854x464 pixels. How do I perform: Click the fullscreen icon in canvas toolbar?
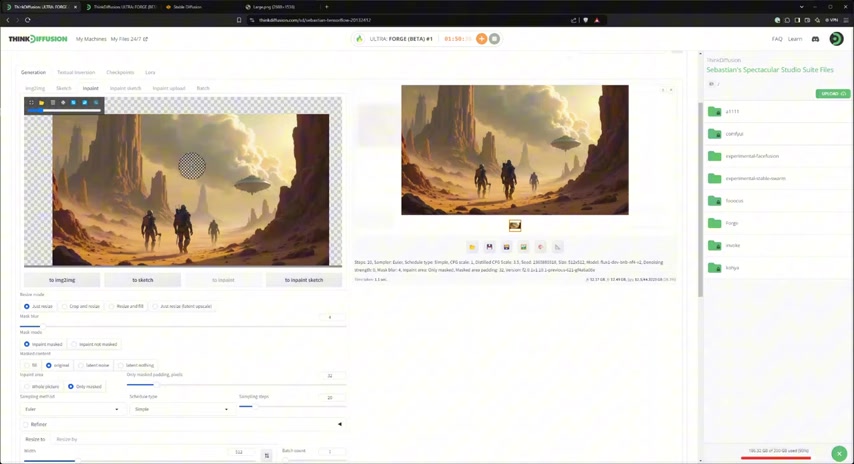click(x=31, y=102)
